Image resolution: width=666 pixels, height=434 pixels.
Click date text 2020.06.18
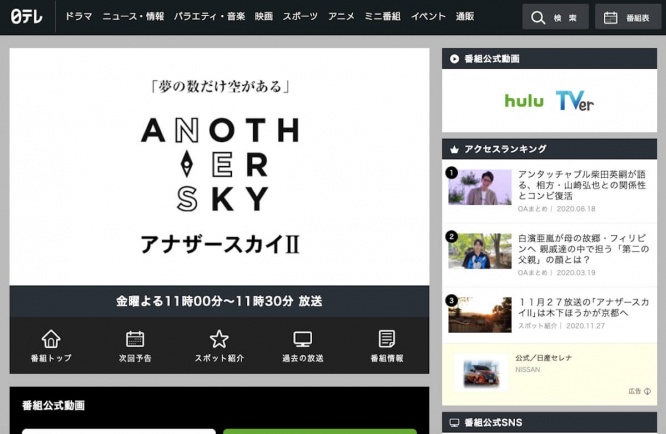coord(576,209)
